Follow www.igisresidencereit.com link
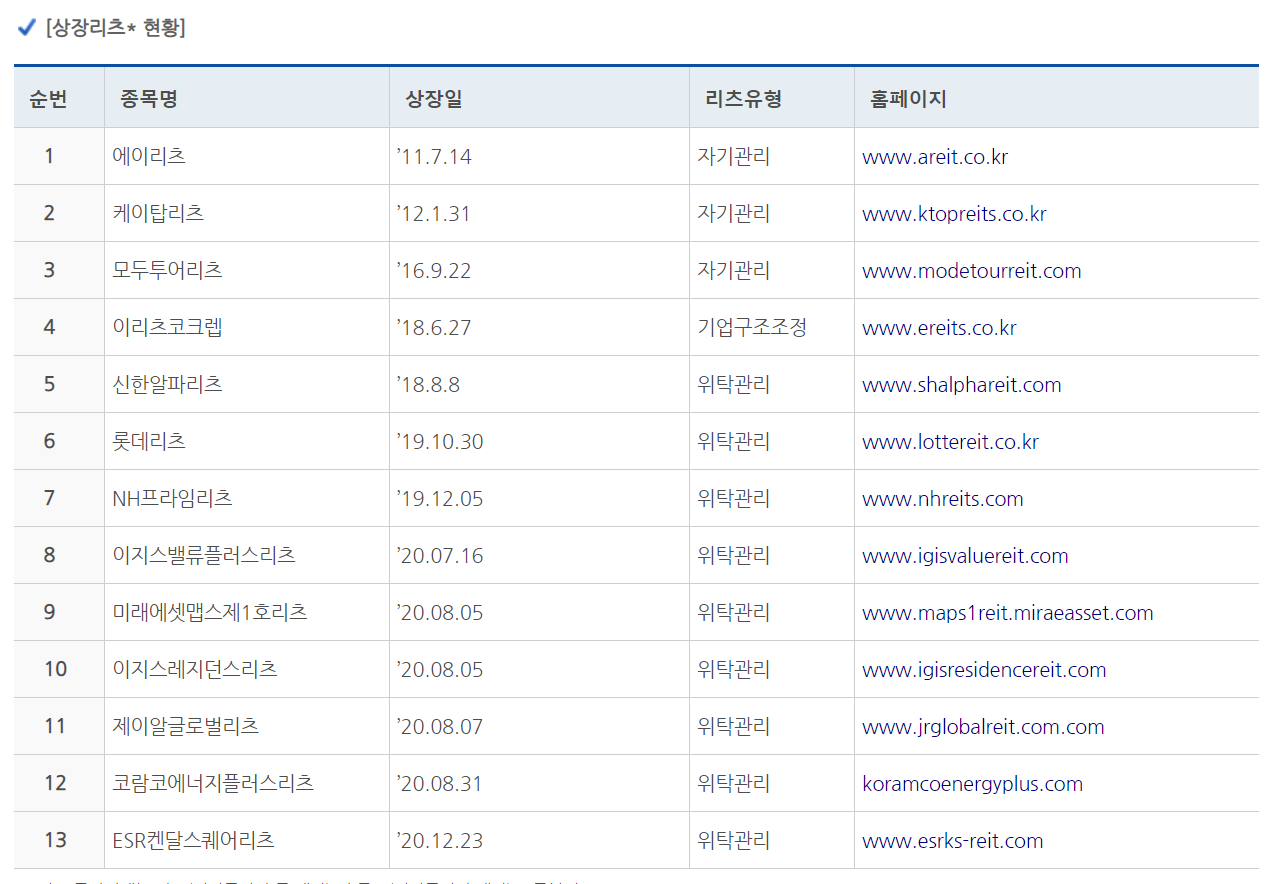This screenshot has height=884, width=1280. pyautogui.click(x=984, y=670)
